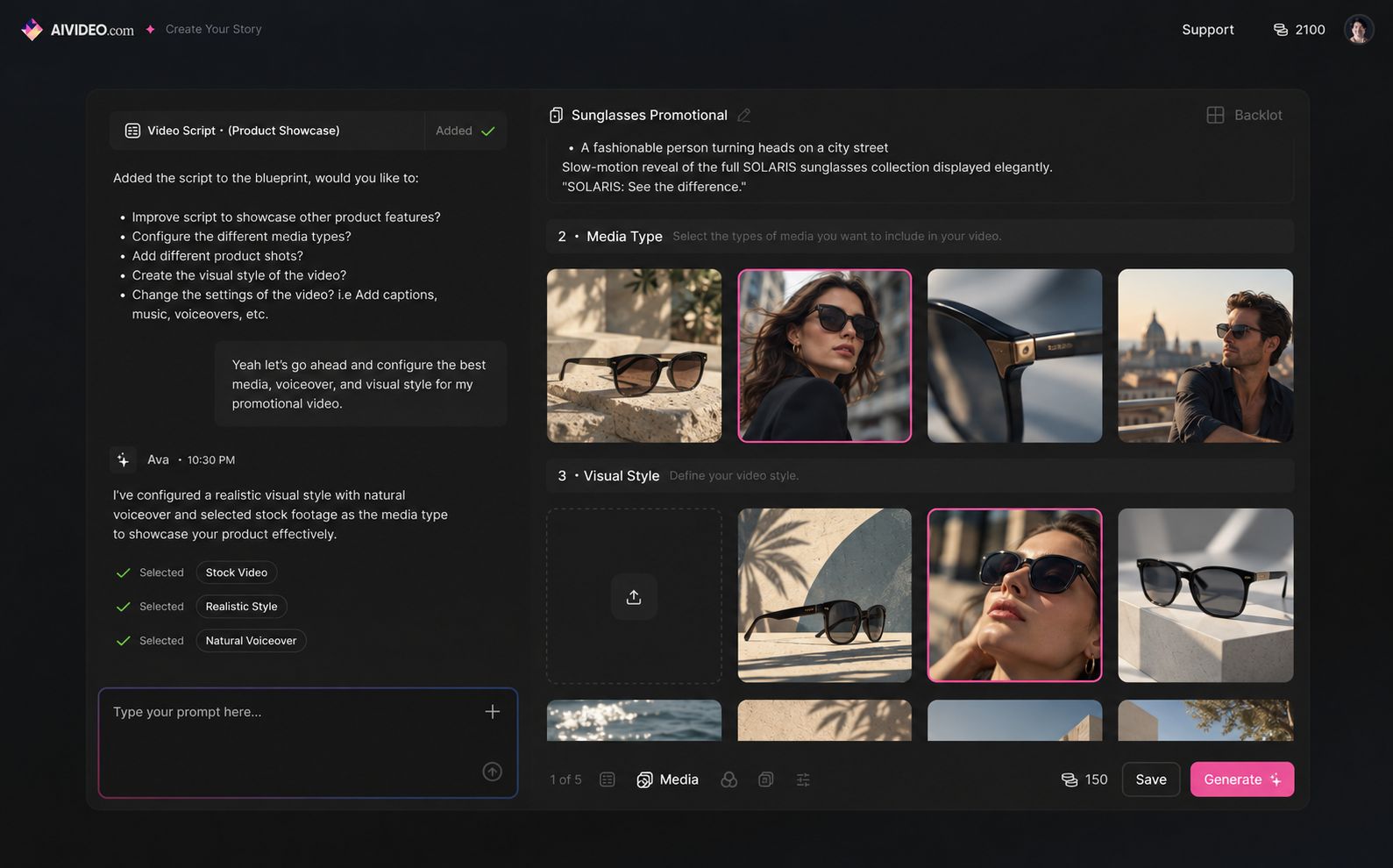Click the document icon beside Sunglasses Promotional
This screenshot has width=1393, height=868.
(556, 115)
